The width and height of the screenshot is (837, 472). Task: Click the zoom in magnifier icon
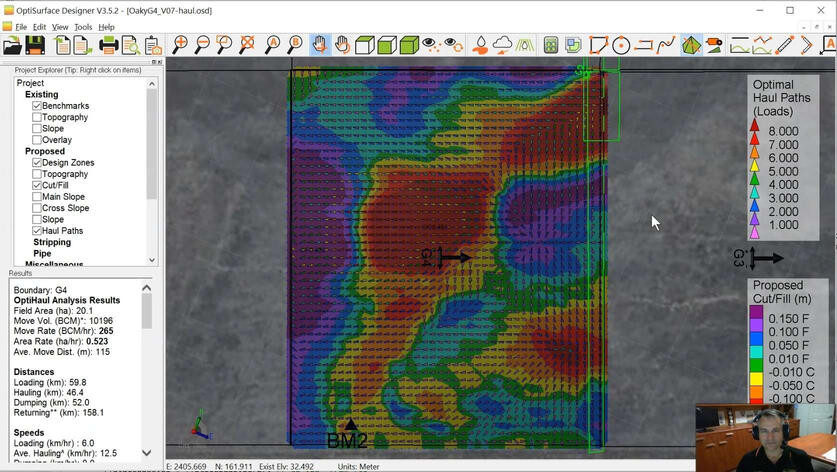coord(180,45)
